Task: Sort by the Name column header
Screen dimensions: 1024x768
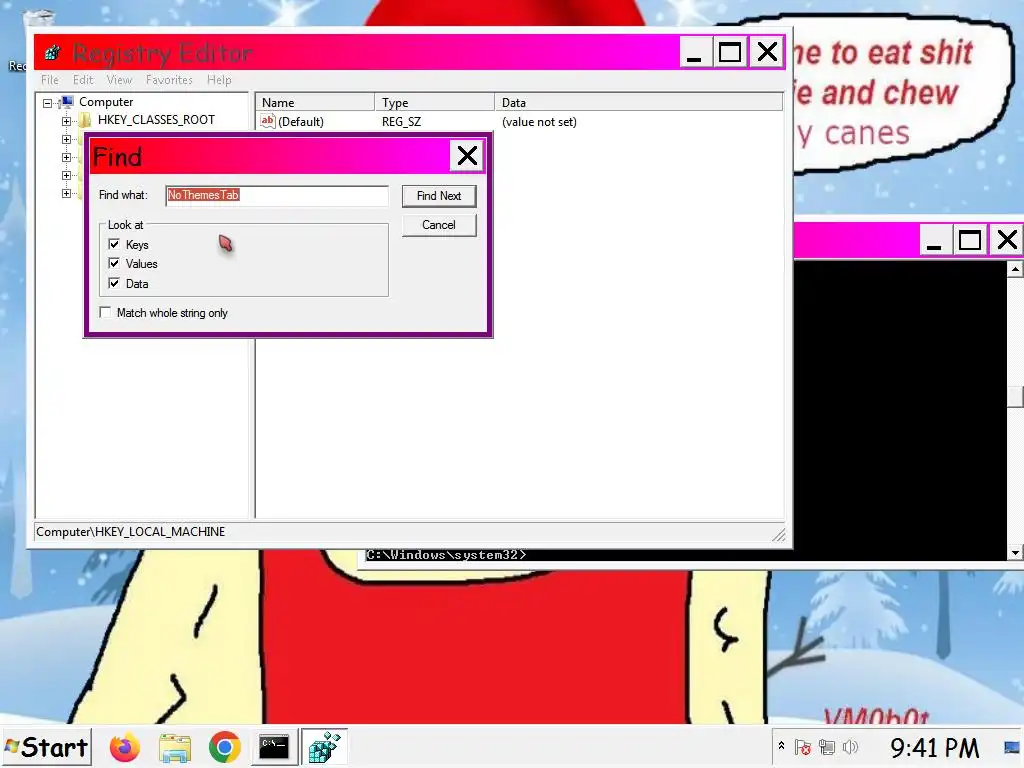Action: (315, 103)
